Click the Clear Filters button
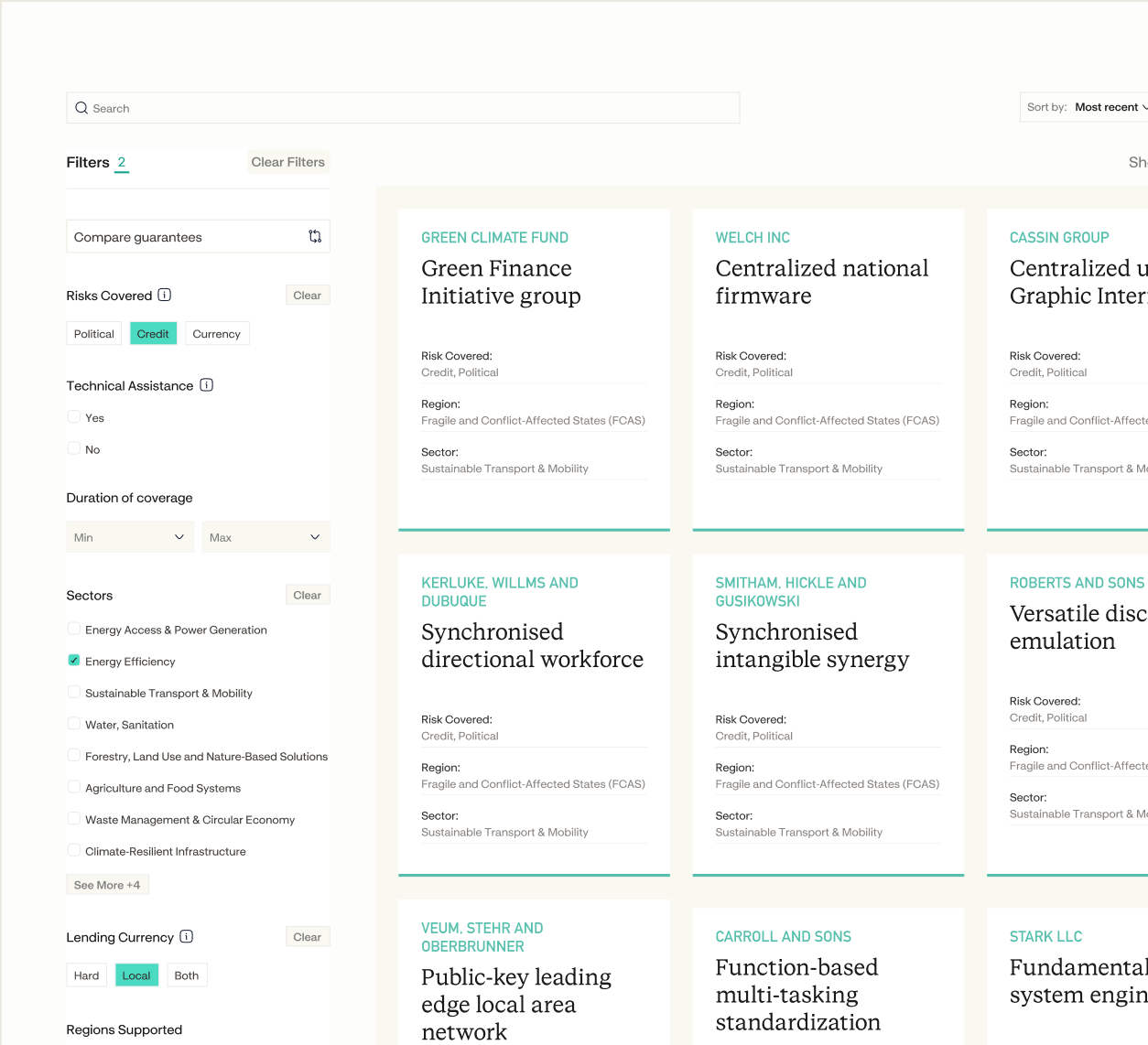This screenshot has width=1148, height=1045. (288, 161)
